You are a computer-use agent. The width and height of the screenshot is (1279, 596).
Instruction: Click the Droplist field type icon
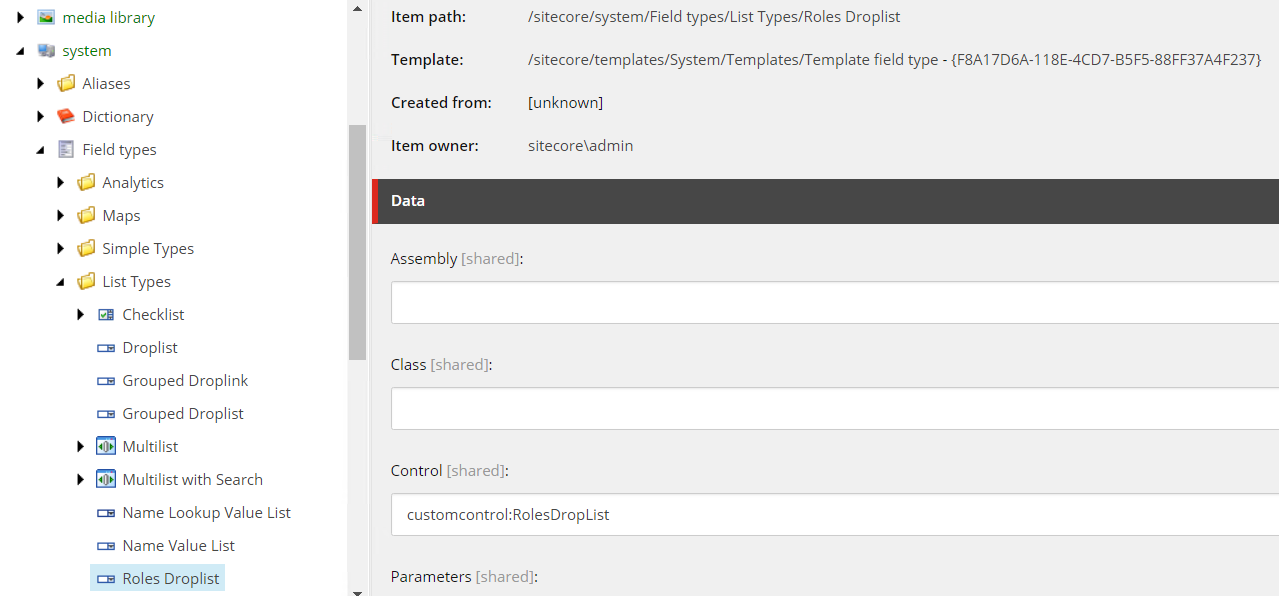click(106, 347)
